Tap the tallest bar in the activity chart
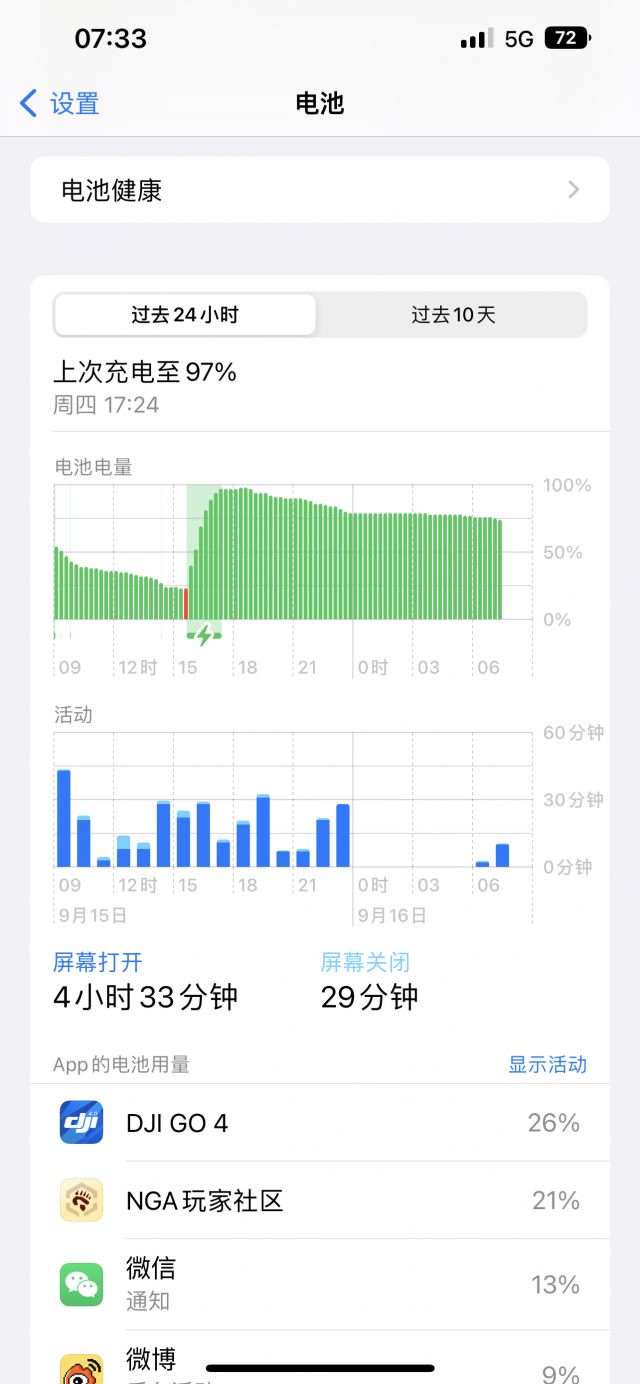640x1384 pixels. pyautogui.click(x=64, y=815)
